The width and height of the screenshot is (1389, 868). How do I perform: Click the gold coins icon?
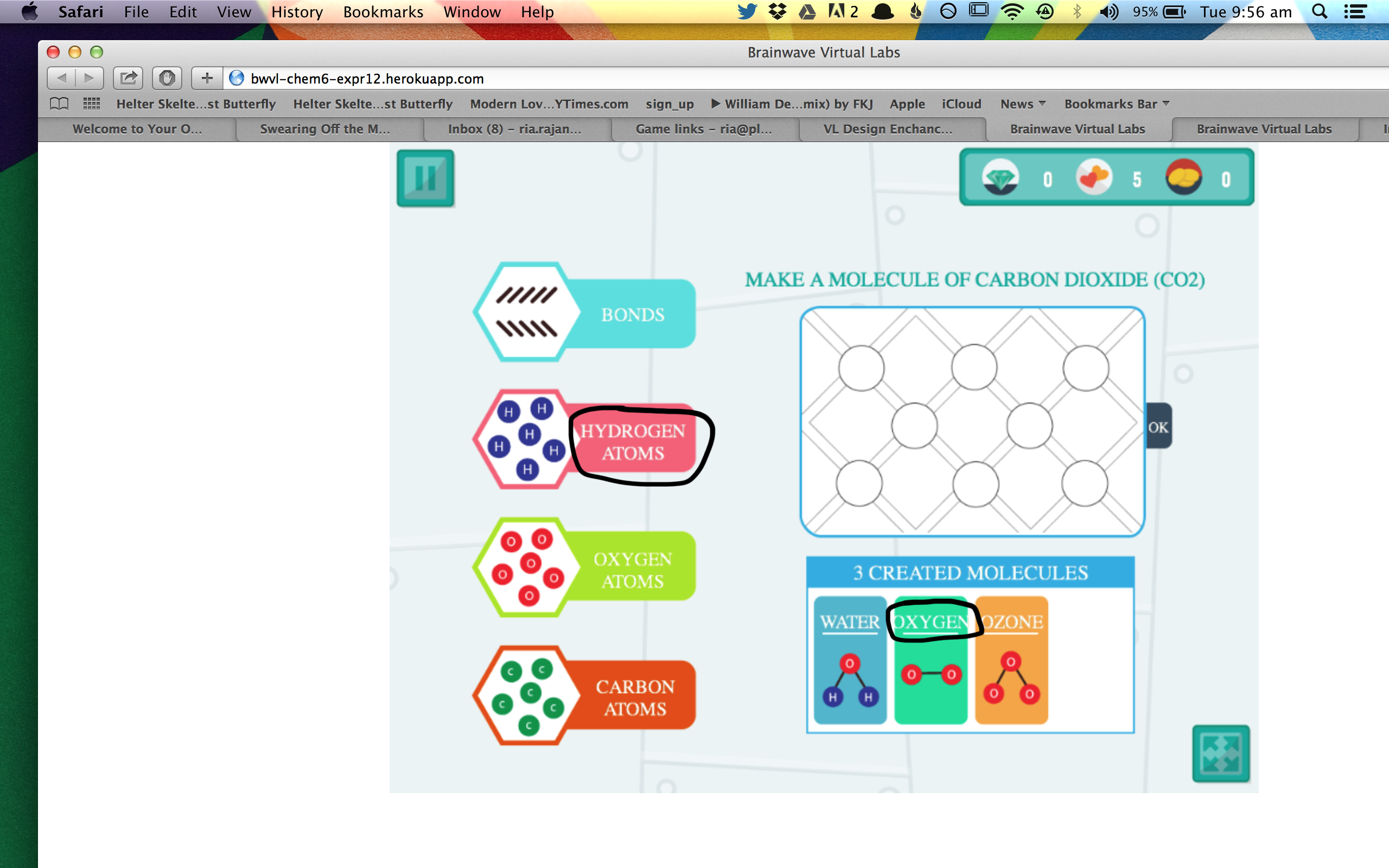point(1183,177)
